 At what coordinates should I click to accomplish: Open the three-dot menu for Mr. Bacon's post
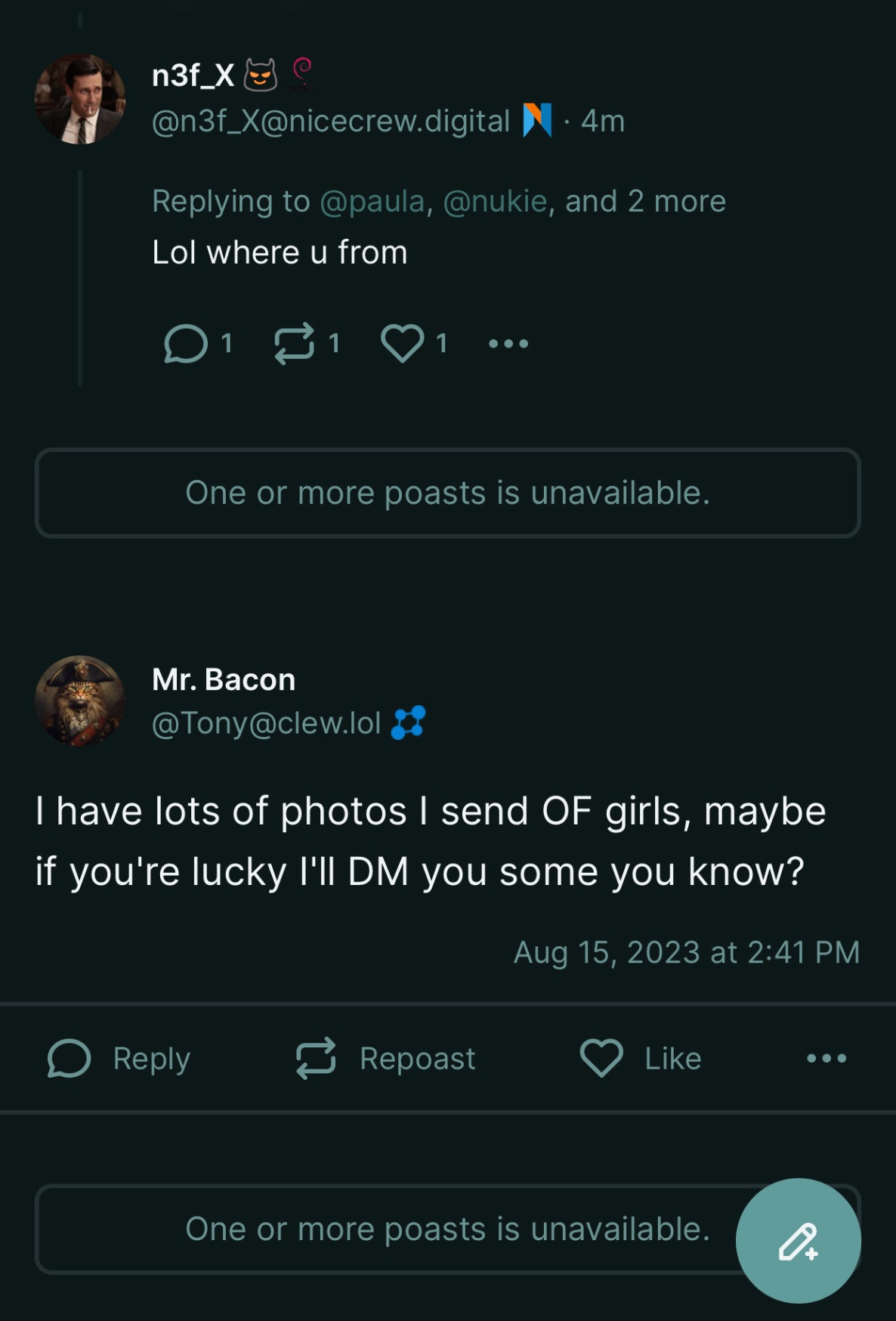coord(826,1058)
